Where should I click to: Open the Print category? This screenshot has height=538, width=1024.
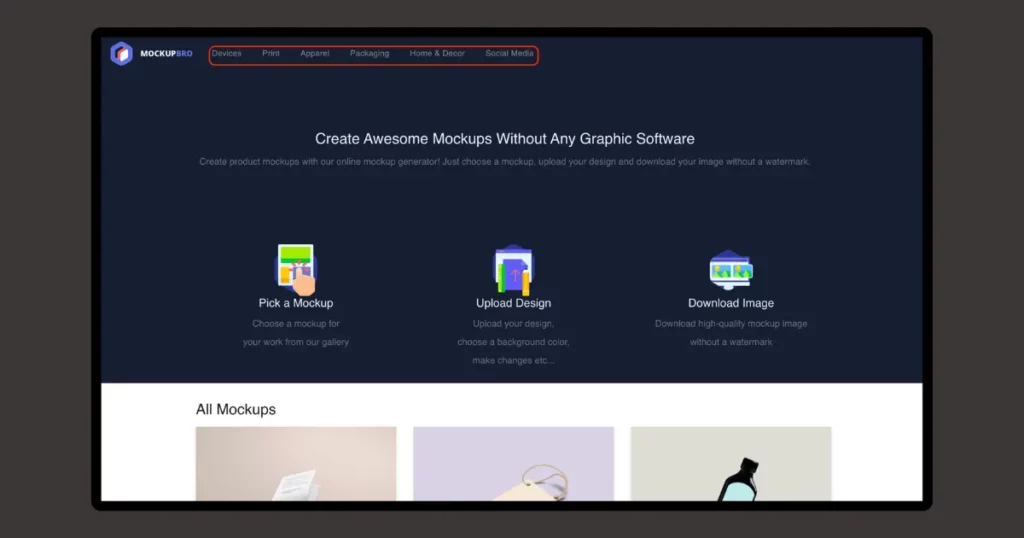[271, 54]
